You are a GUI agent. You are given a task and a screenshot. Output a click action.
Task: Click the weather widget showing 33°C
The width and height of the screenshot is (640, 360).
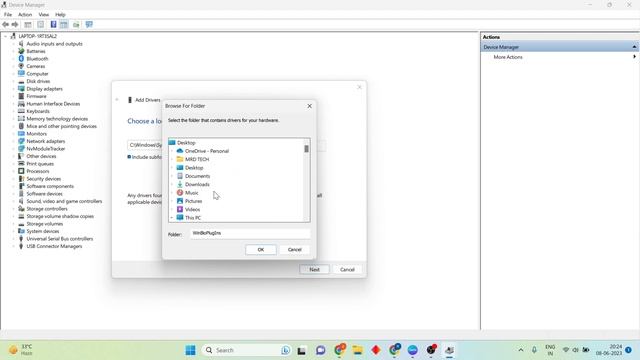click(21, 350)
